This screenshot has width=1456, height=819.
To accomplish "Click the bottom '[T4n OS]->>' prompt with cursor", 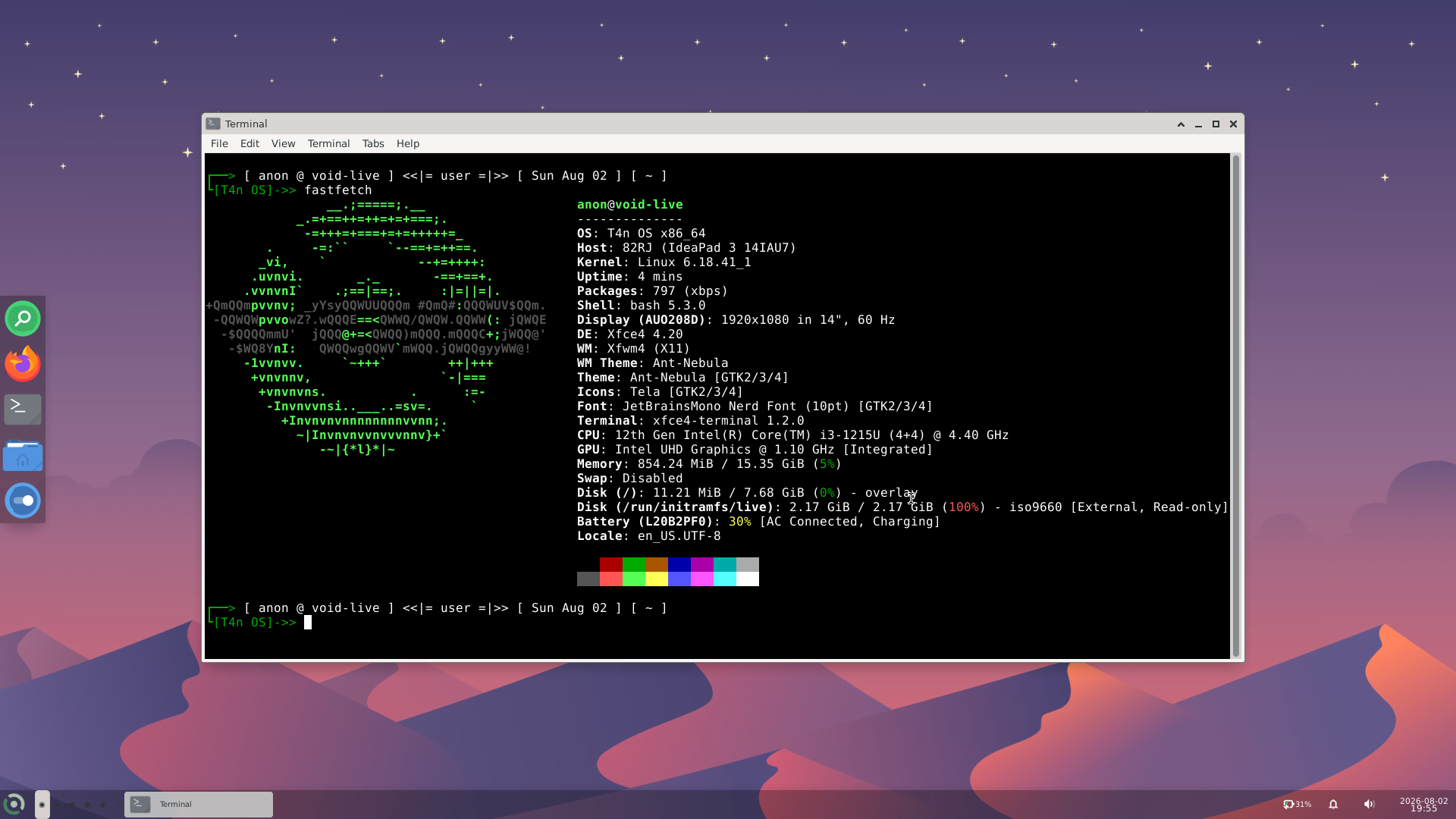I will 259,623.
